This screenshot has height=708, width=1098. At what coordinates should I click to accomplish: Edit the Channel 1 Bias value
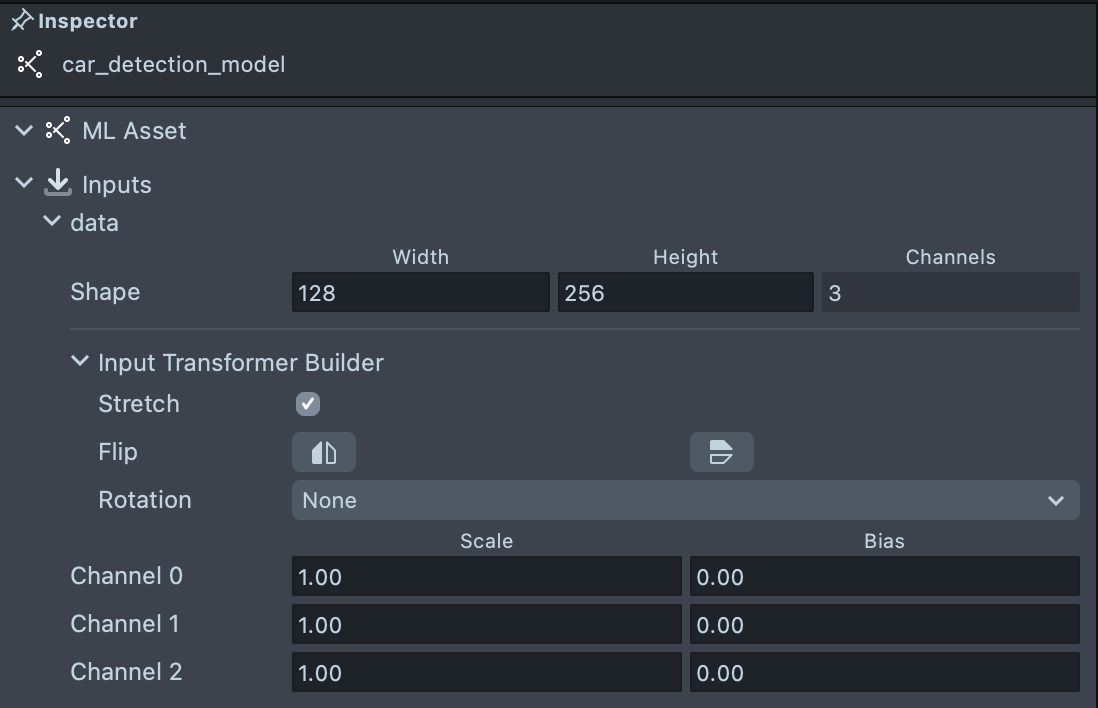[884, 625]
